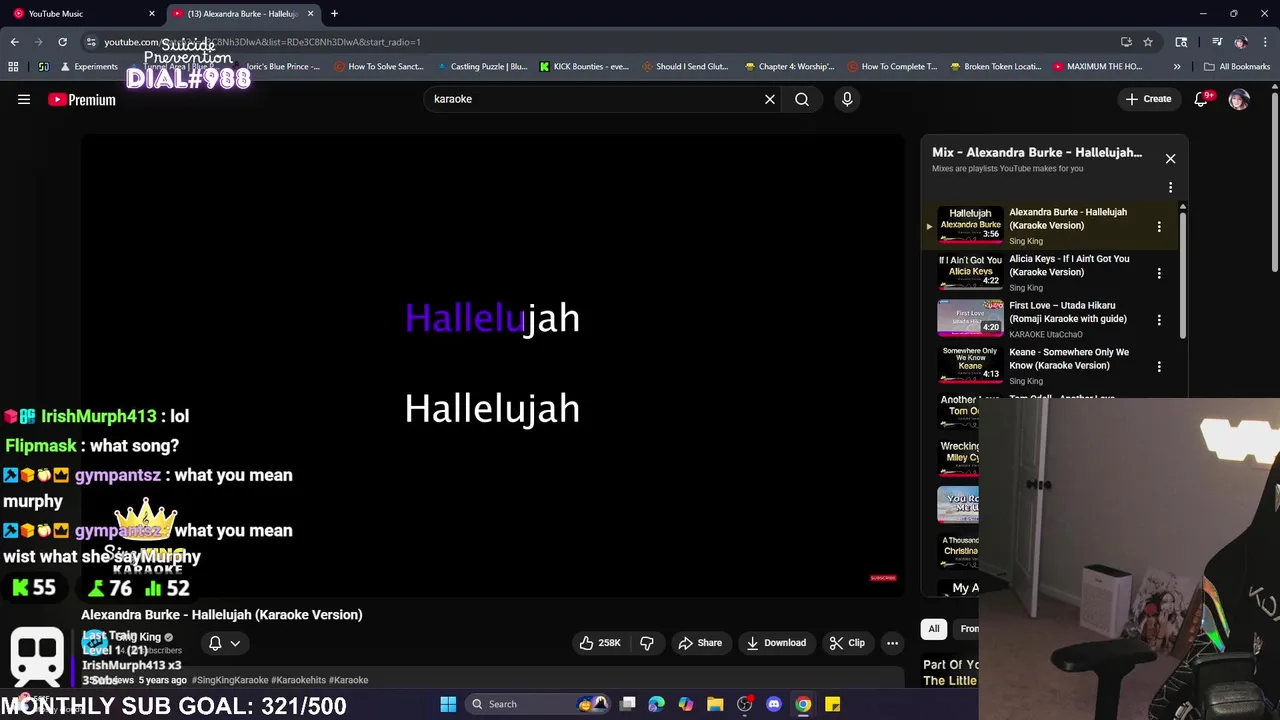Show hidden bookmarks overflow chevron
This screenshot has width=1280, height=720.
click(x=1177, y=67)
